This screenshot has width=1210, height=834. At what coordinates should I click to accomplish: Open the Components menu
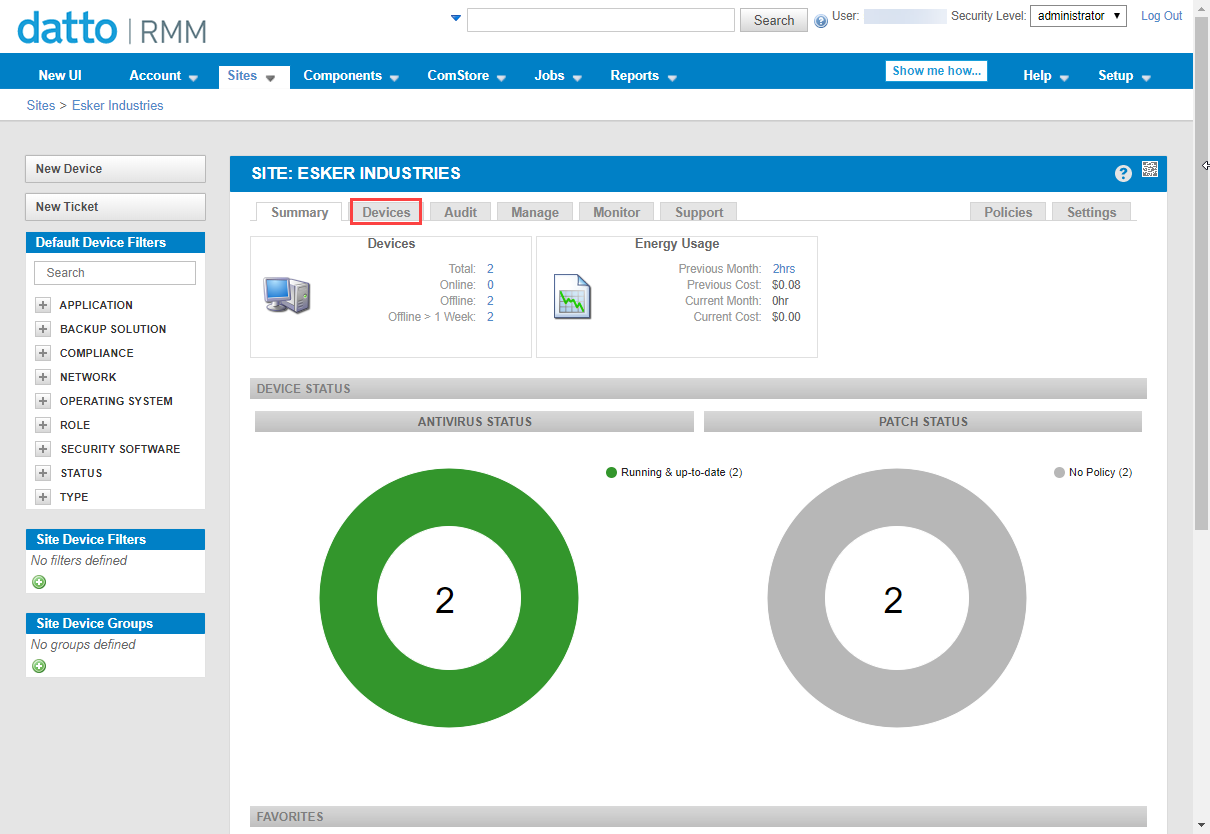[x=351, y=76]
